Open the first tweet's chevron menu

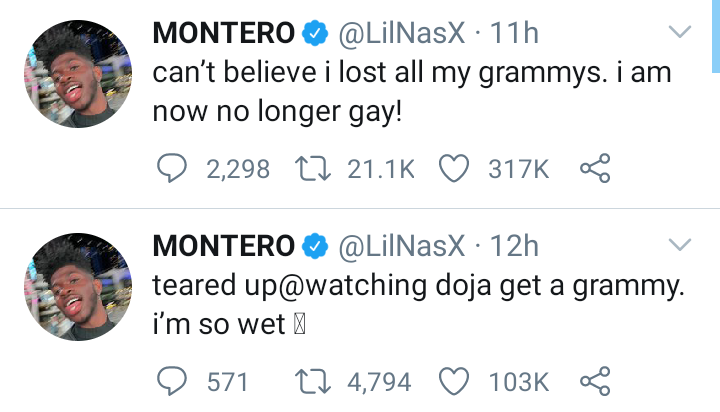pos(679,34)
